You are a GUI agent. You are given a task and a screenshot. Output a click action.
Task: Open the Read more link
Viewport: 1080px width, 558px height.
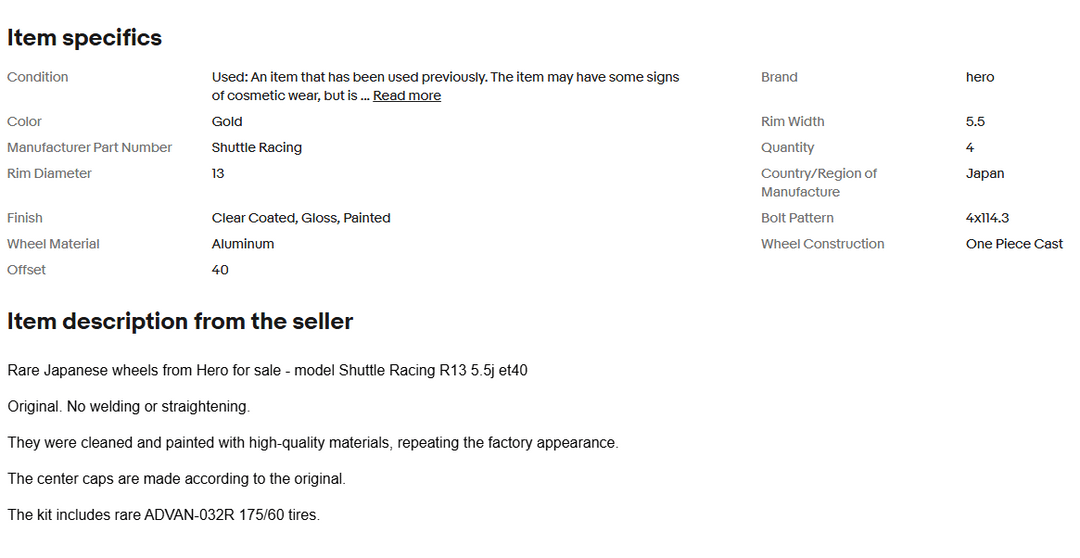(406, 96)
